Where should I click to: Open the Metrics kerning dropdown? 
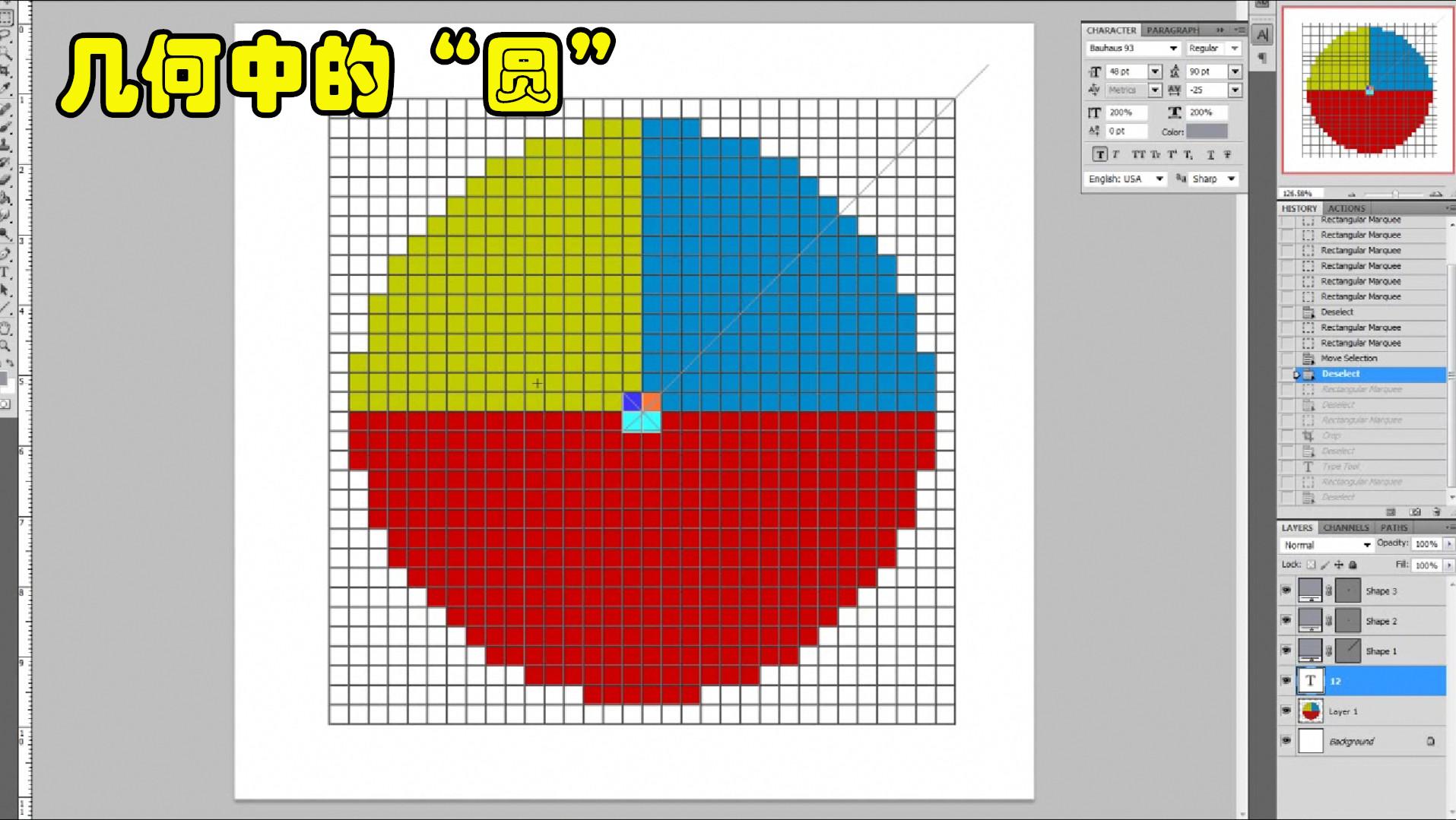(1156, 90)
